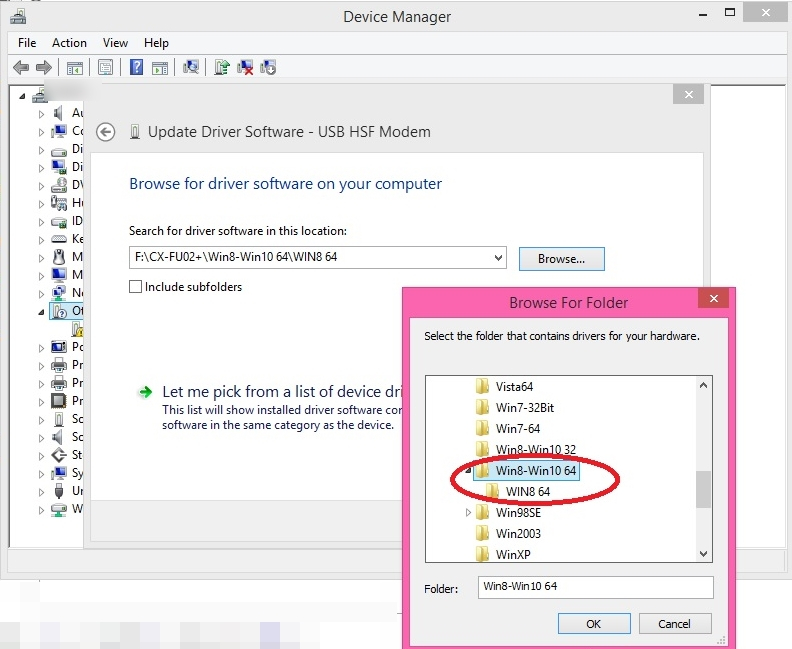This screenshot has width=792, height=649.
Task: Click the Browse... button
Action: coord(562,259)
